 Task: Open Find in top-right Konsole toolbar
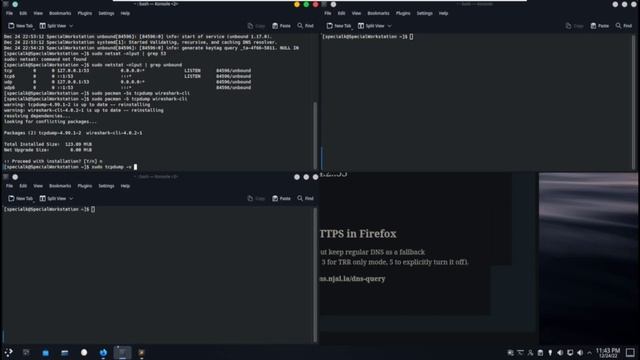pyautogui.click(x=624, y=26)
